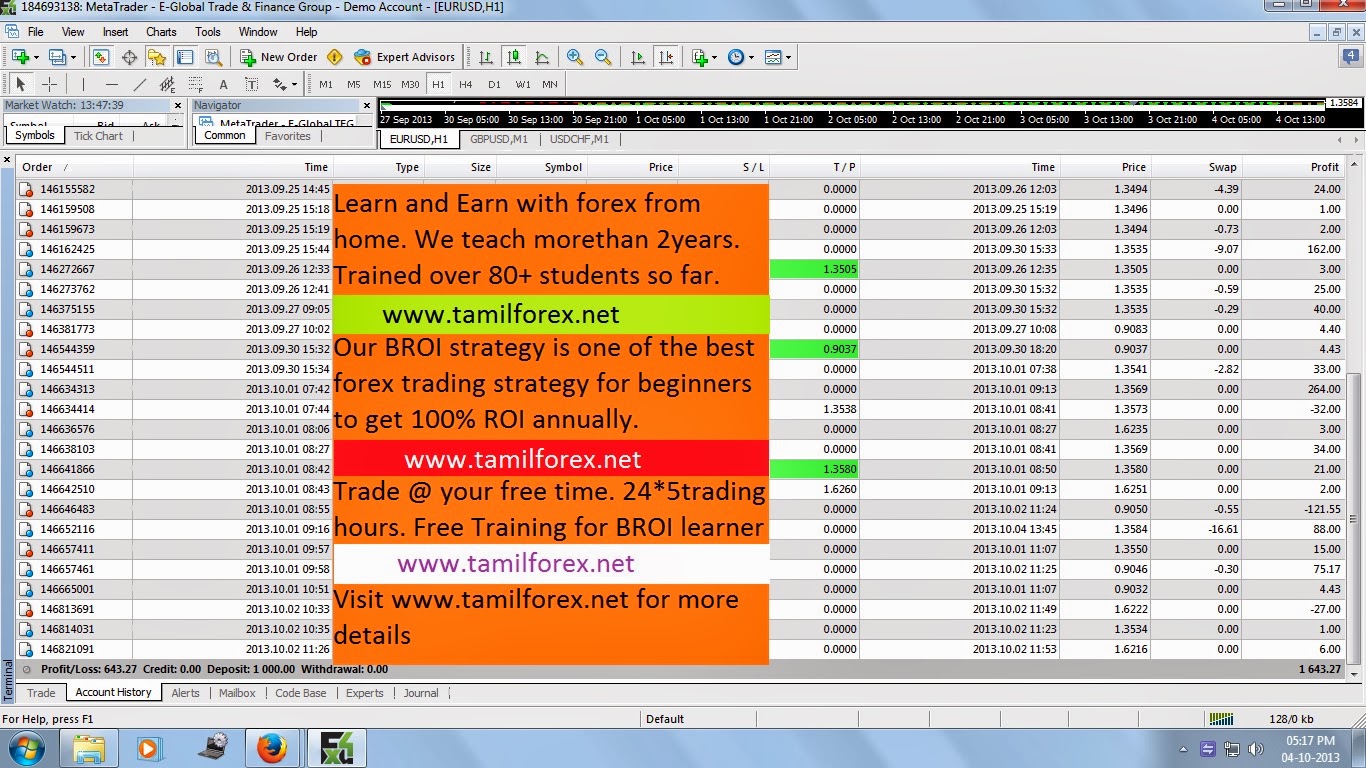Enable Expert Advisors button
Viewport: 1366px width, 768px height.
(x=404, y=57)
